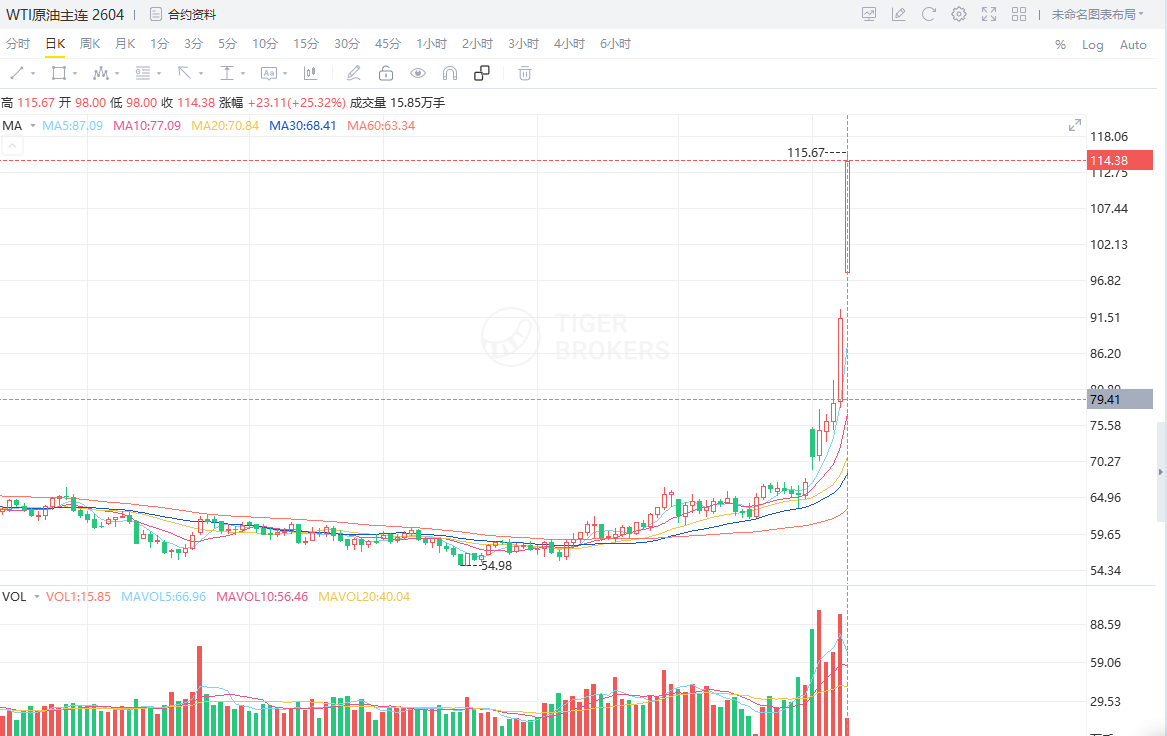This screenshot has width=1167, height=736.
Task: Expand the VOL indicator dropdown arrow
Action: [37, 597]
